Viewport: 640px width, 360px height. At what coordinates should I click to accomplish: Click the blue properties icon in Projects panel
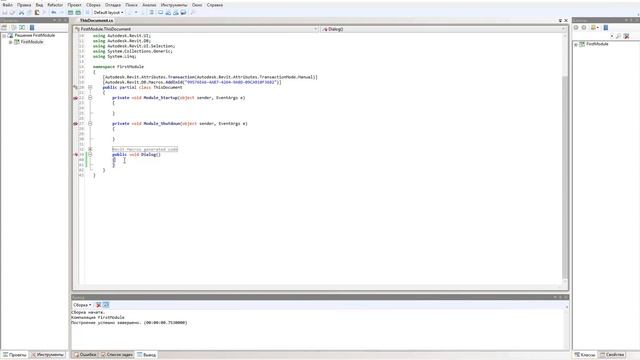point(32,27)
